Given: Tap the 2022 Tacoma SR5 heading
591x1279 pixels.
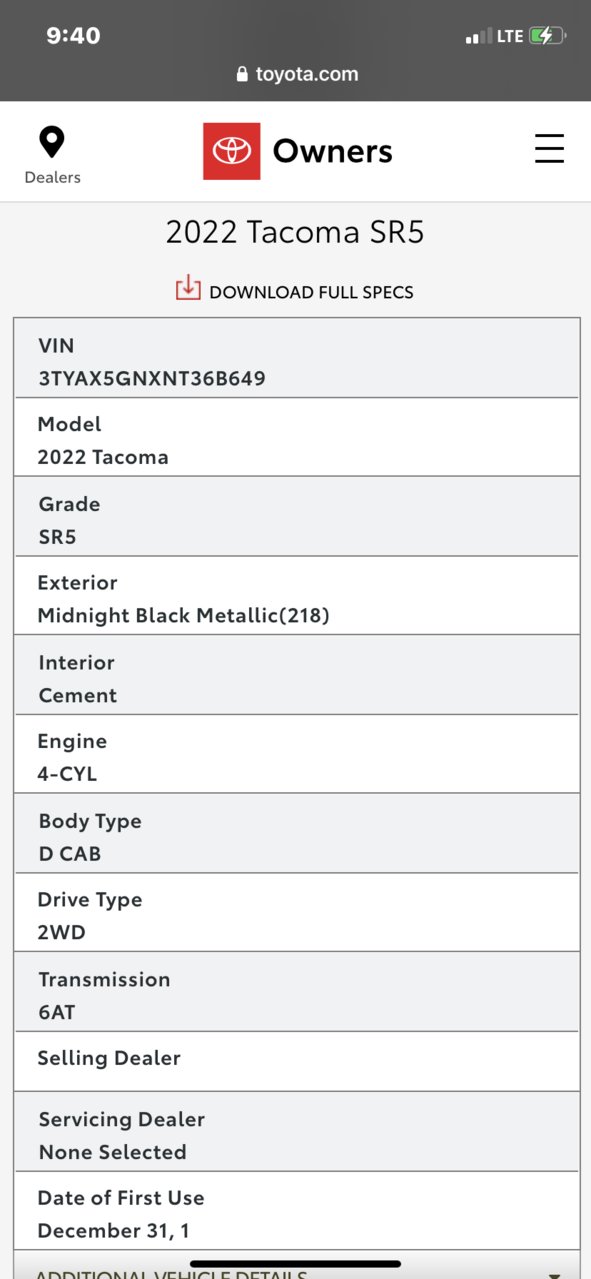Looking at the screenshot, I should tap(295, 232).
